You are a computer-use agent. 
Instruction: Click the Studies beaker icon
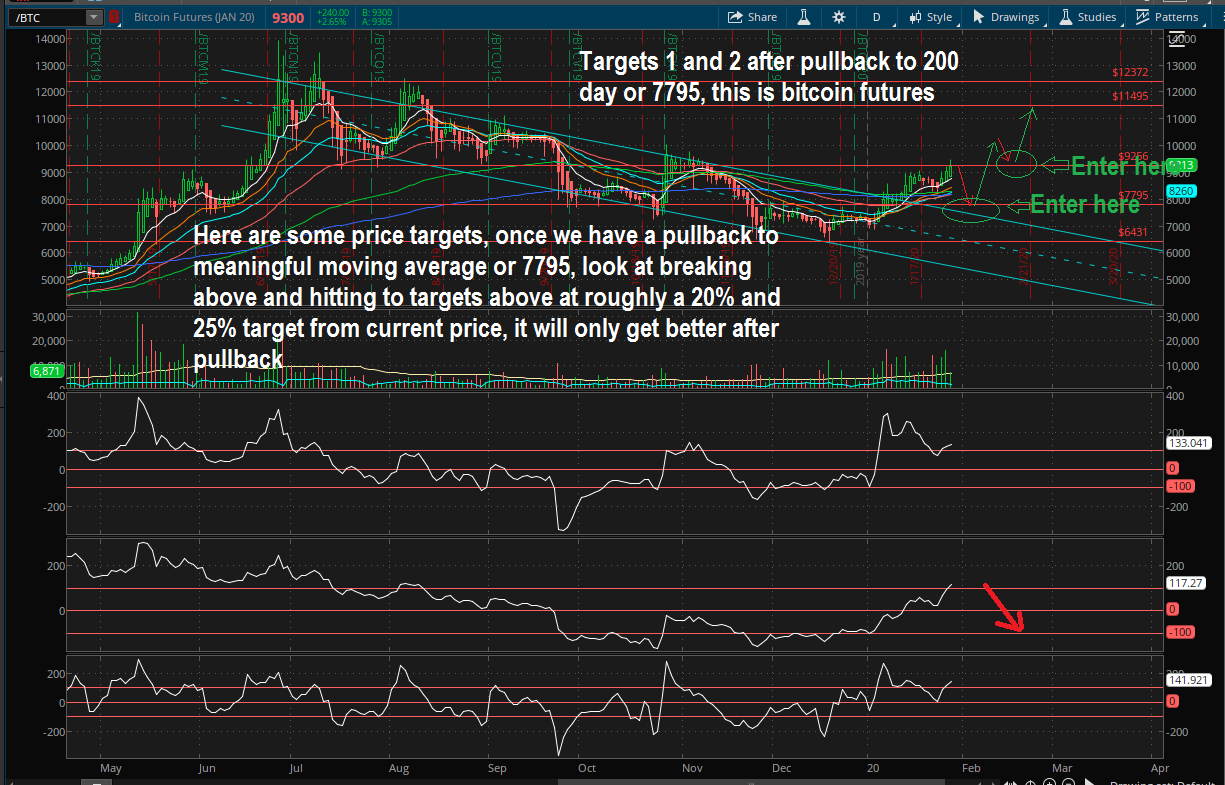click(x=1066, y=17)
